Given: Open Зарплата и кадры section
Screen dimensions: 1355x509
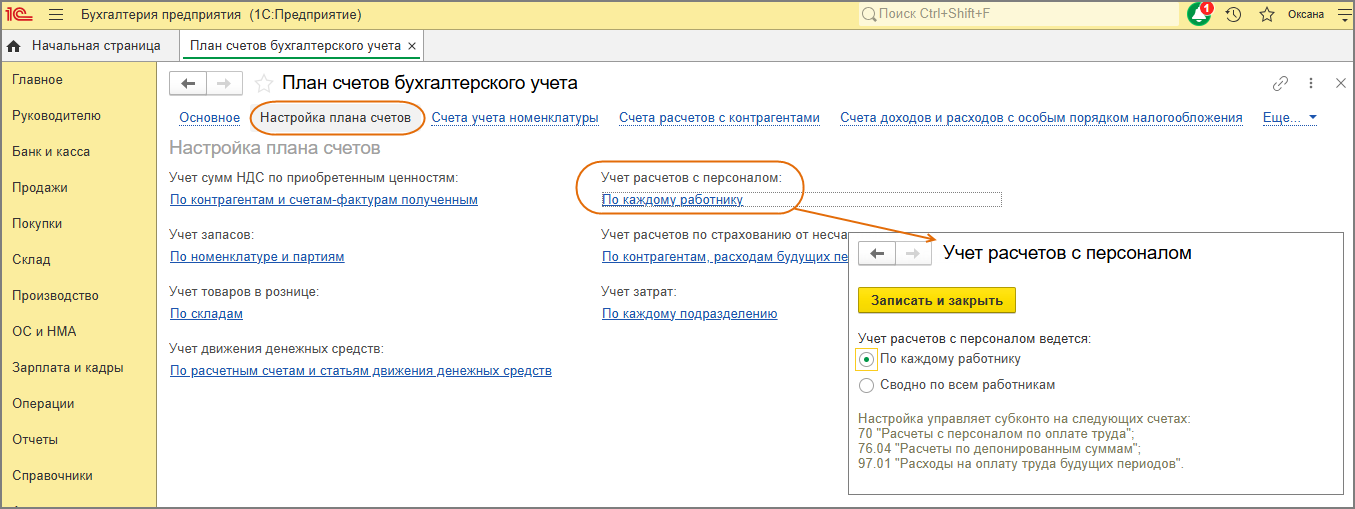Looking at the screenshot, I should tap(68, 368).
